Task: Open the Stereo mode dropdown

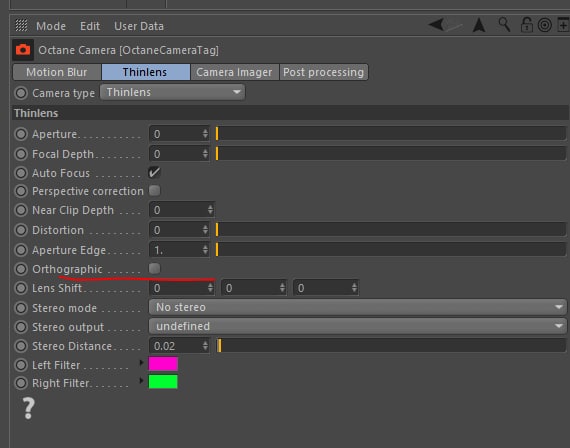Action: tap(358, 307)
